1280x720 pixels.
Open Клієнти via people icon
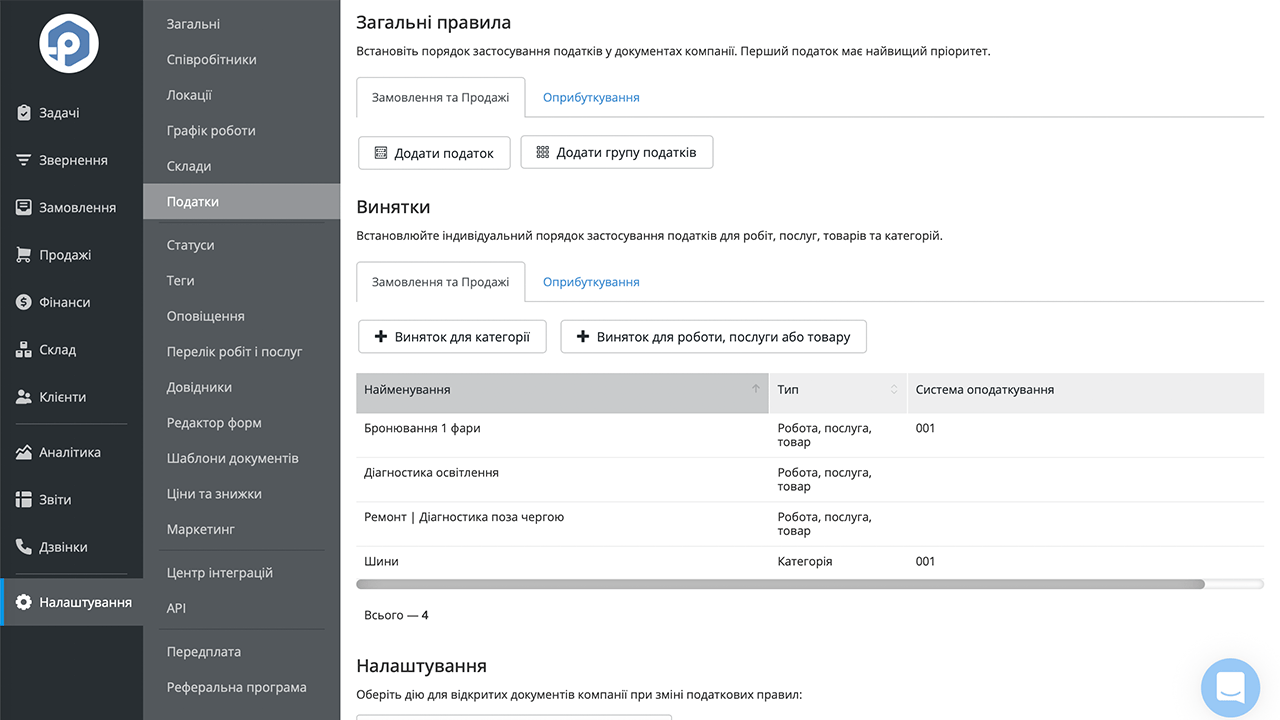tap(24, 397)
